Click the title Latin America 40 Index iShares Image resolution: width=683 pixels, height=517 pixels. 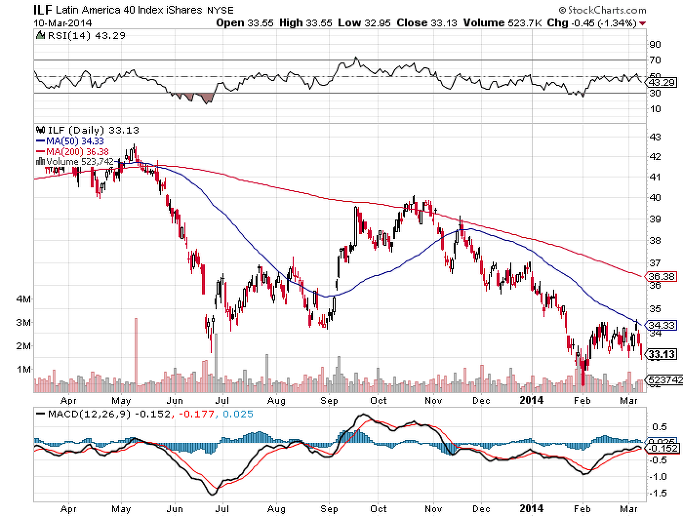129,10
